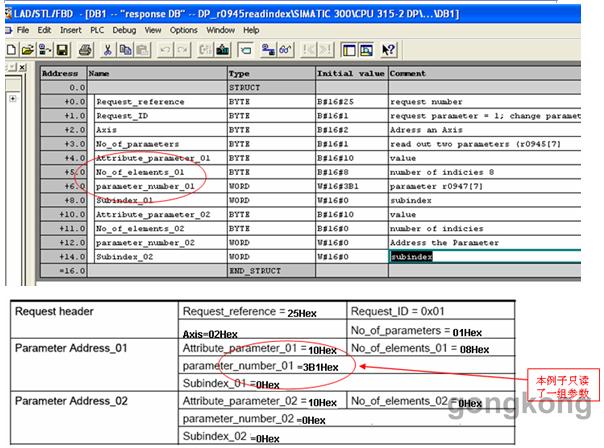Click the declaration view toolbar icon
This screenshot has height=448, width=604.
point(245,50)
